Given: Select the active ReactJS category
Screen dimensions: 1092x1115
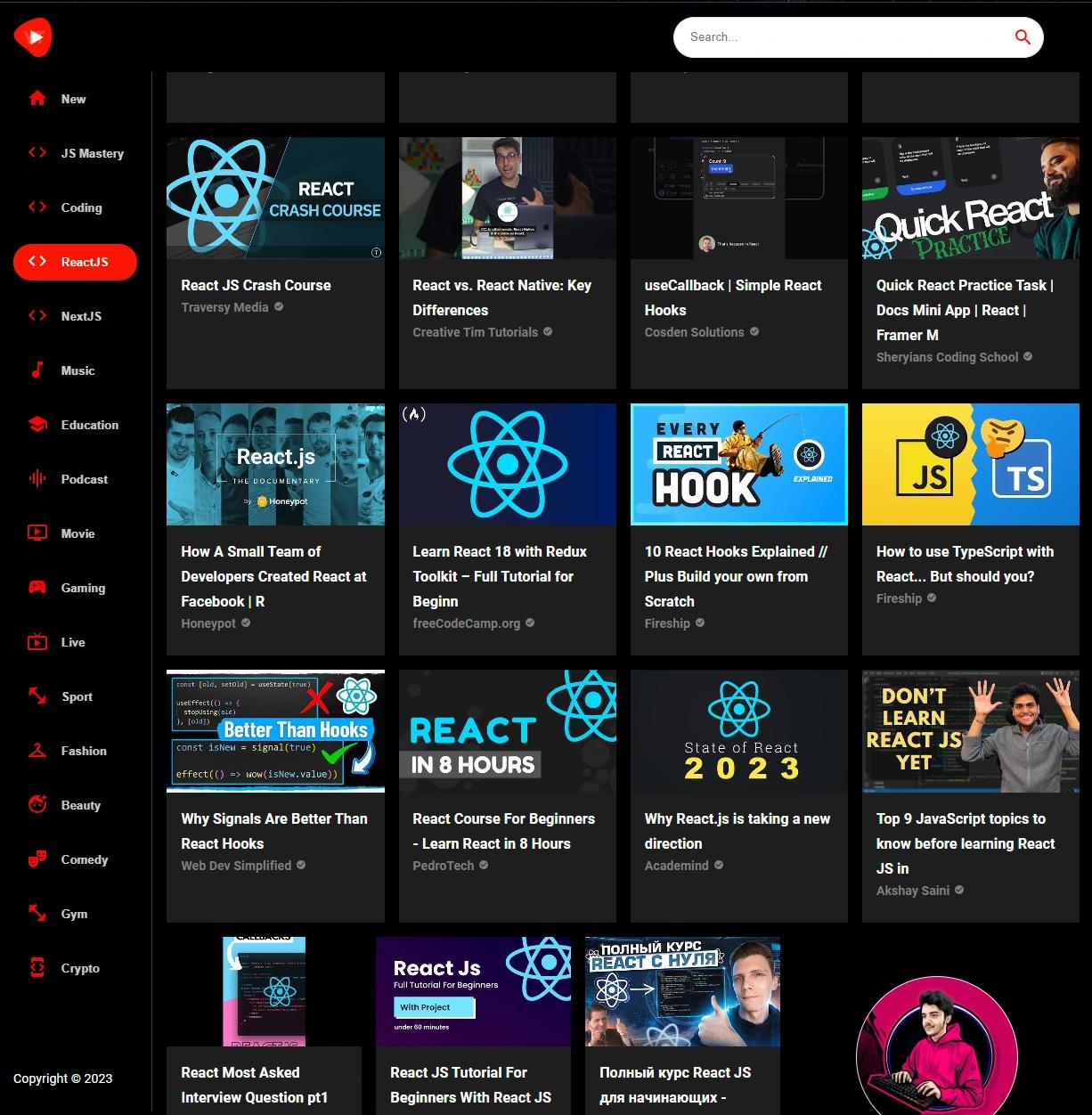Looking at the screenshot, I should [x=75, y=262].
